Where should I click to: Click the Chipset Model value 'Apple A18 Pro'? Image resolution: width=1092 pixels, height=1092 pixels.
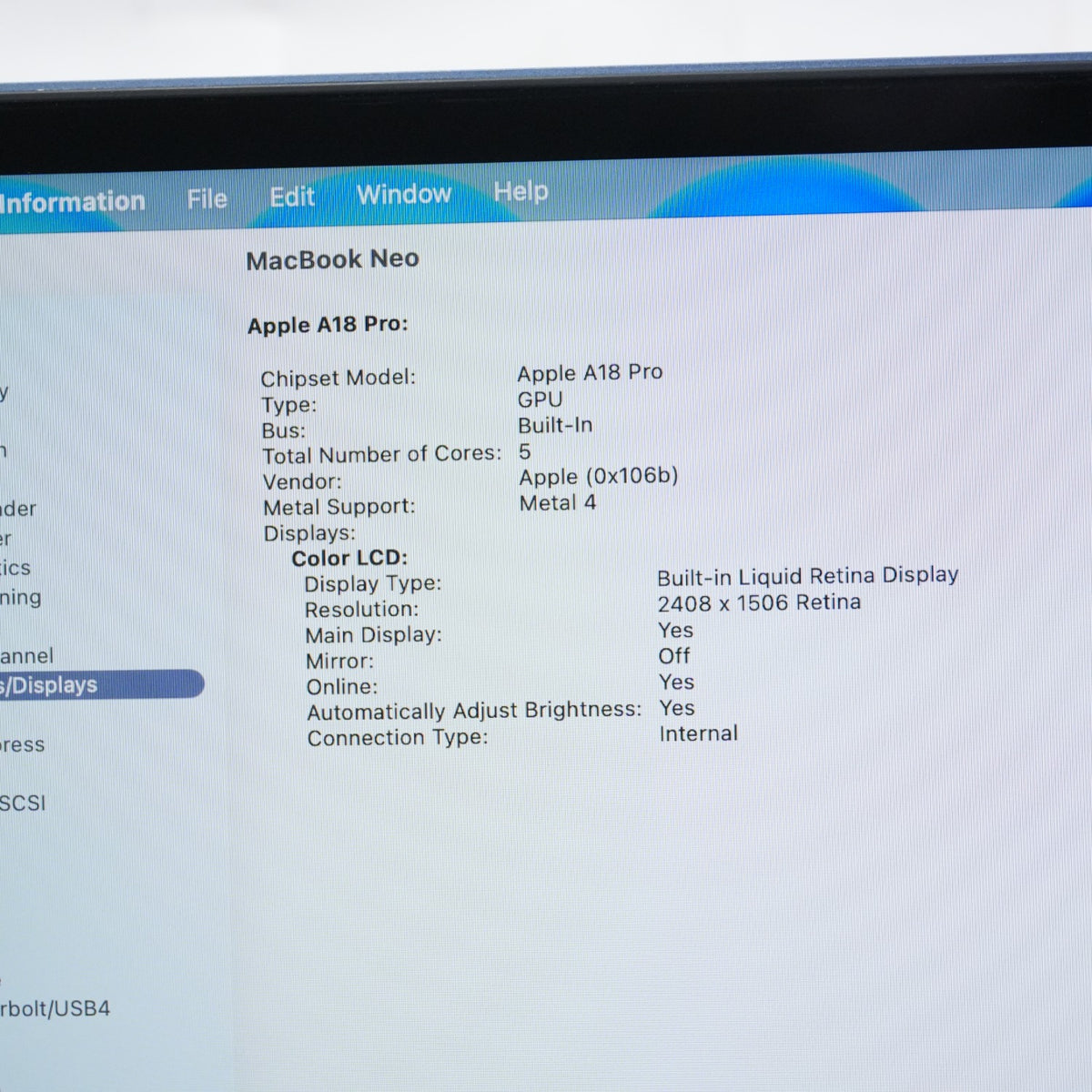tap(590, 372)
